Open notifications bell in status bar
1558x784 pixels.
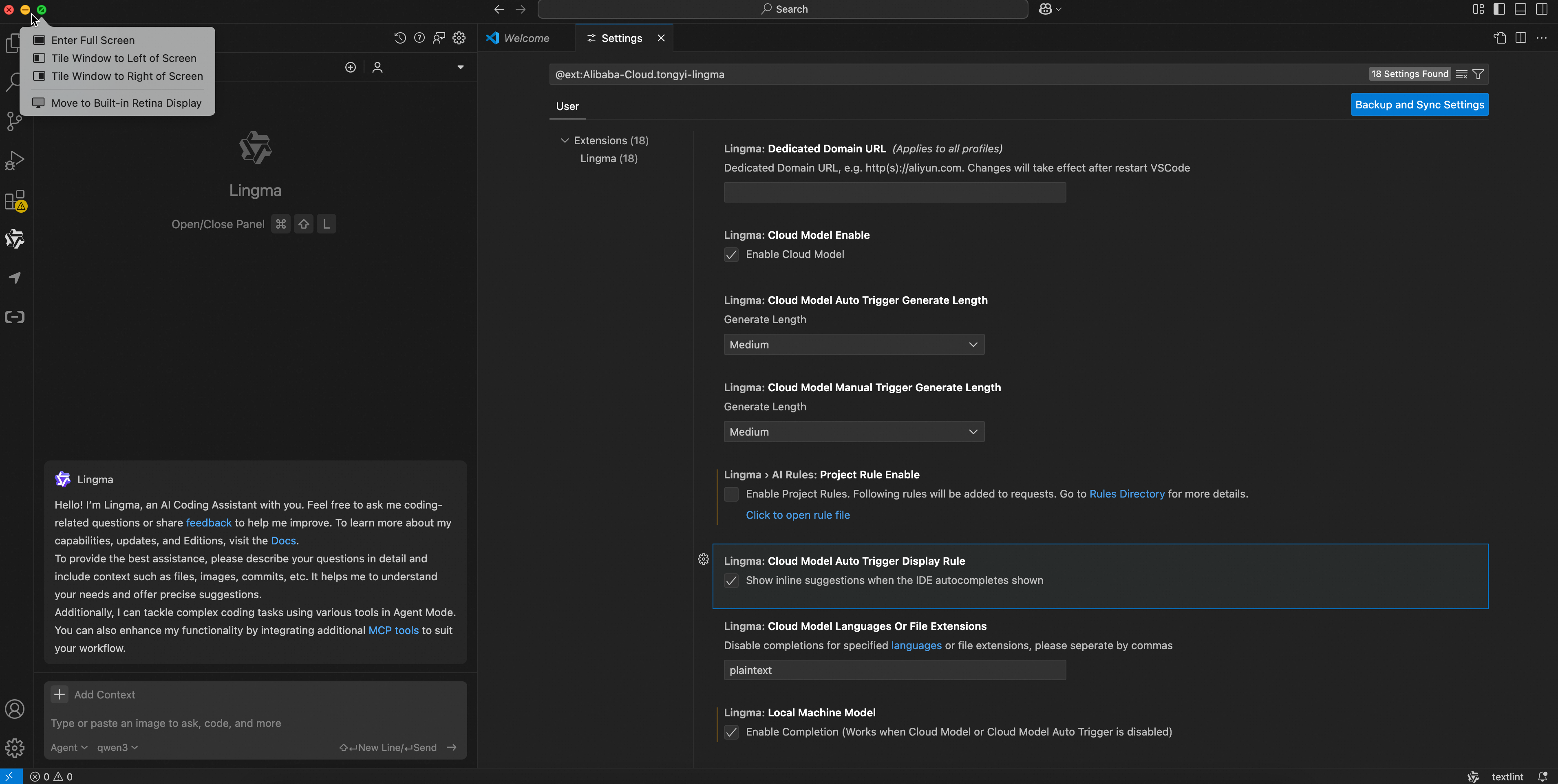1542,777
